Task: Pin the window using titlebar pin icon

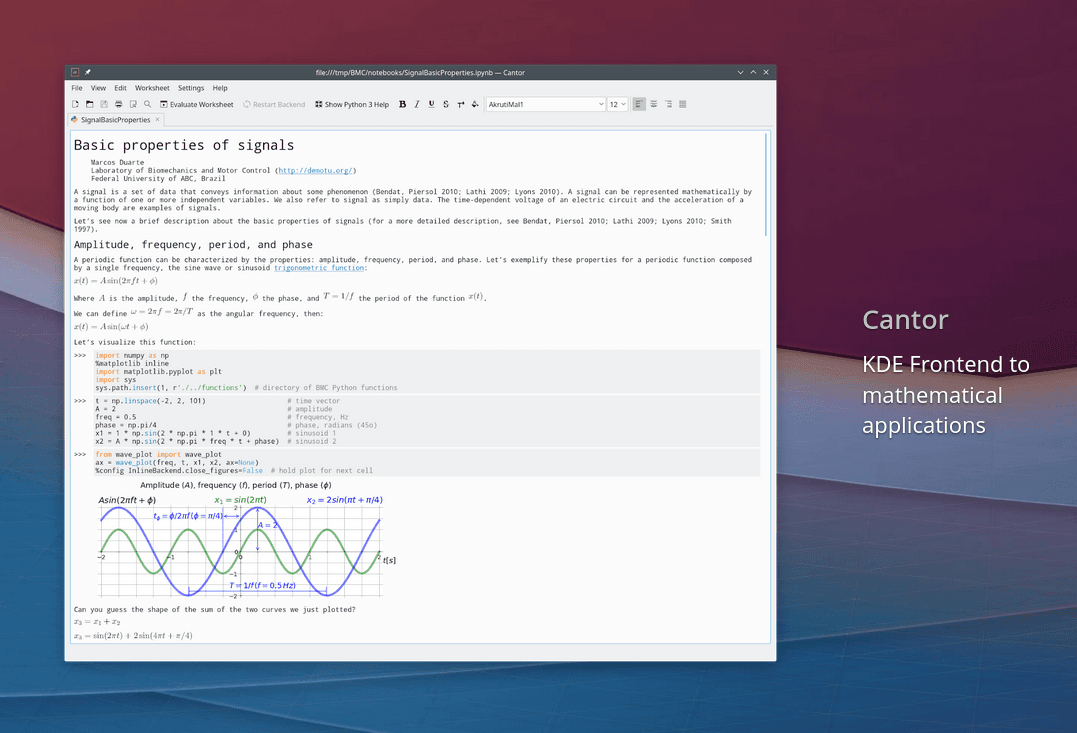Action: coord(88,73)
